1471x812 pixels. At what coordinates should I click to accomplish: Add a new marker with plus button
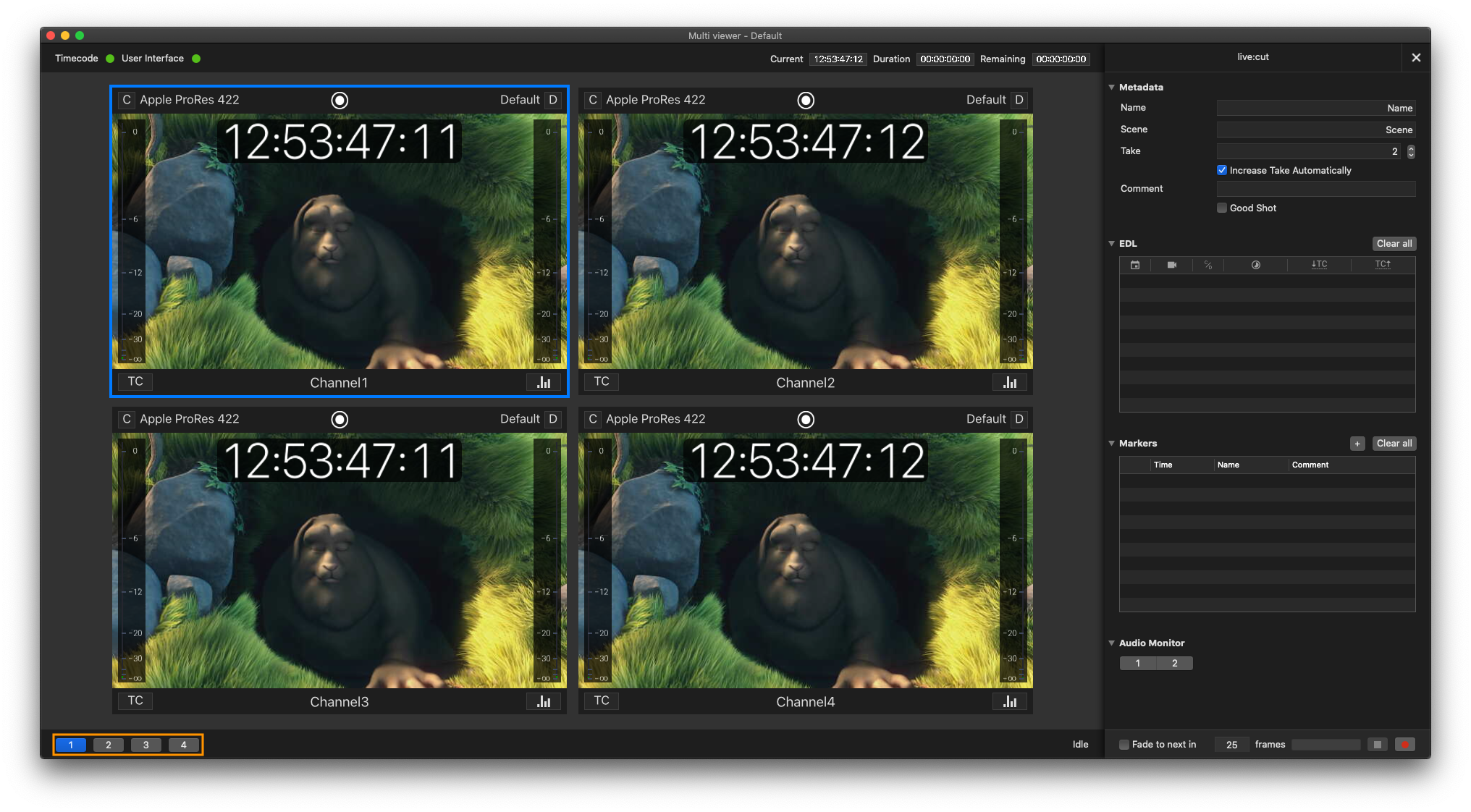pos(1357,444)
